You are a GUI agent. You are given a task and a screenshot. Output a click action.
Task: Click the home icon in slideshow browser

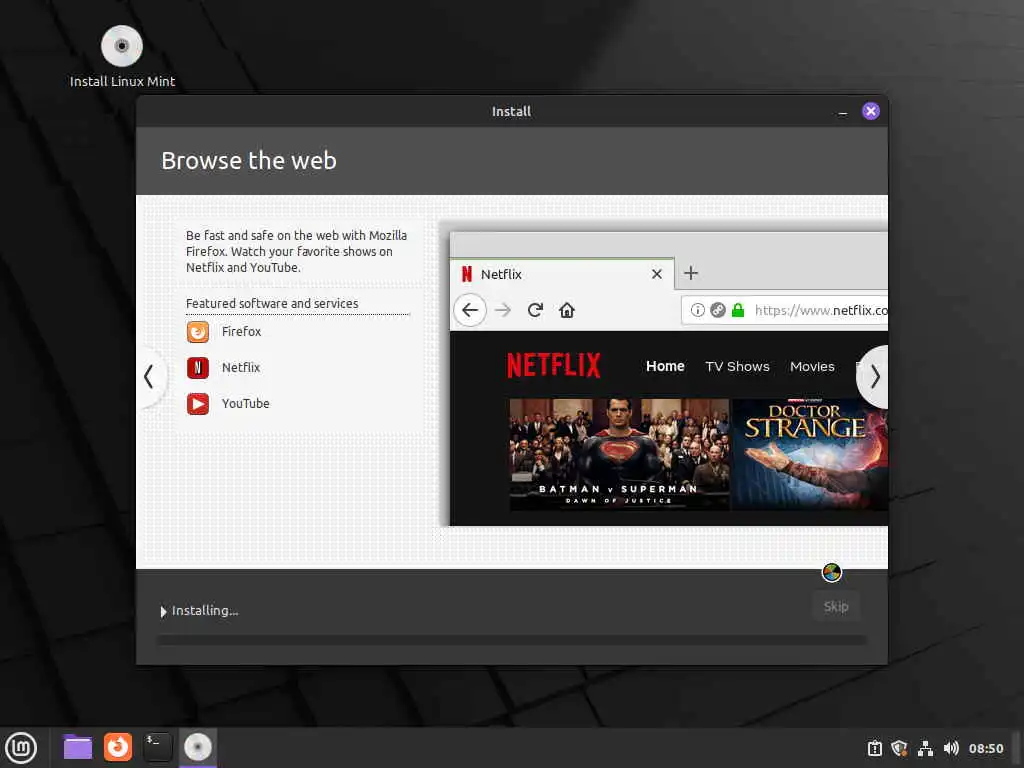567,310
